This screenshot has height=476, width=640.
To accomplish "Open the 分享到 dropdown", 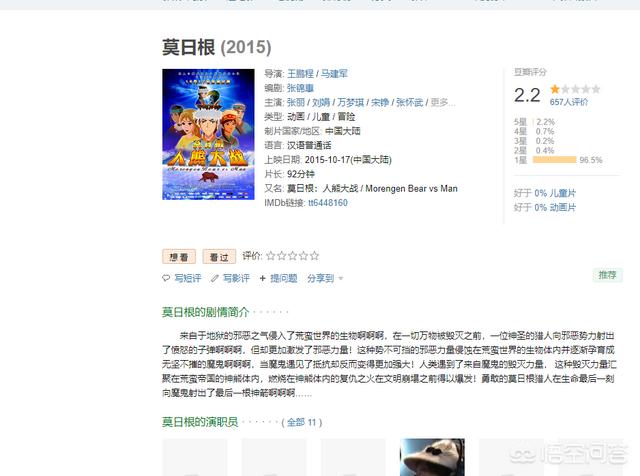I will coord(325,278).
